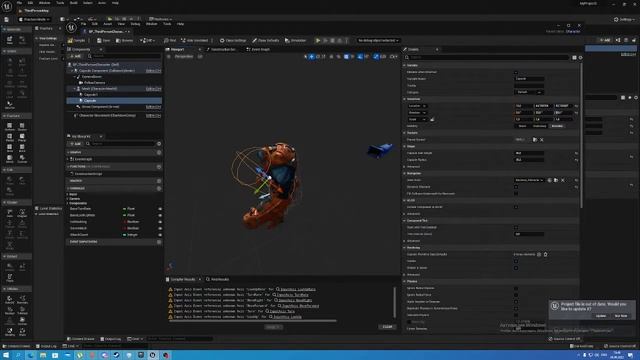
Task: Add a new graph with the plus icon
Action: click(x=159, y=152)
